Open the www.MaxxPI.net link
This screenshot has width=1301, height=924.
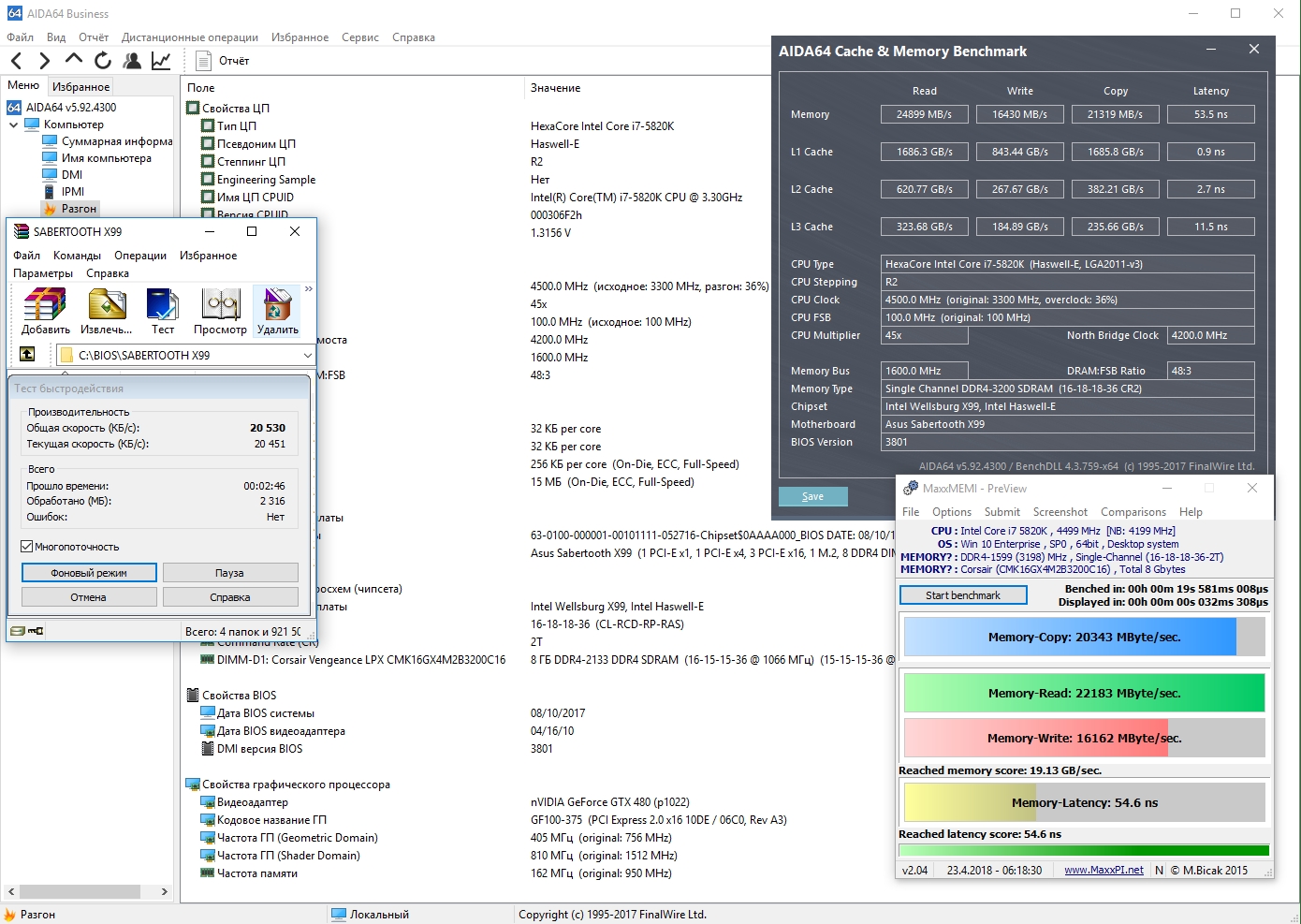1104,871
